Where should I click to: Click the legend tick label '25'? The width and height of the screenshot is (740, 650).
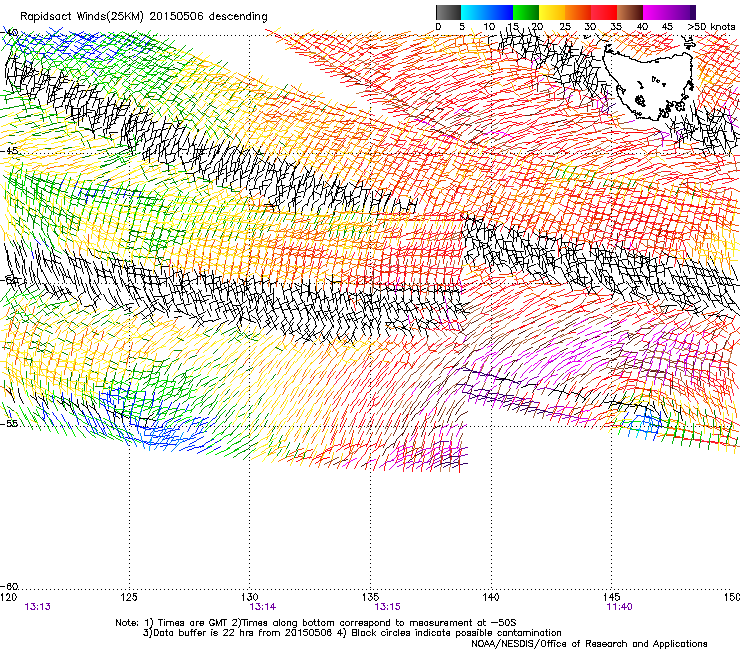pyautogui.click(x=565, y=27)
